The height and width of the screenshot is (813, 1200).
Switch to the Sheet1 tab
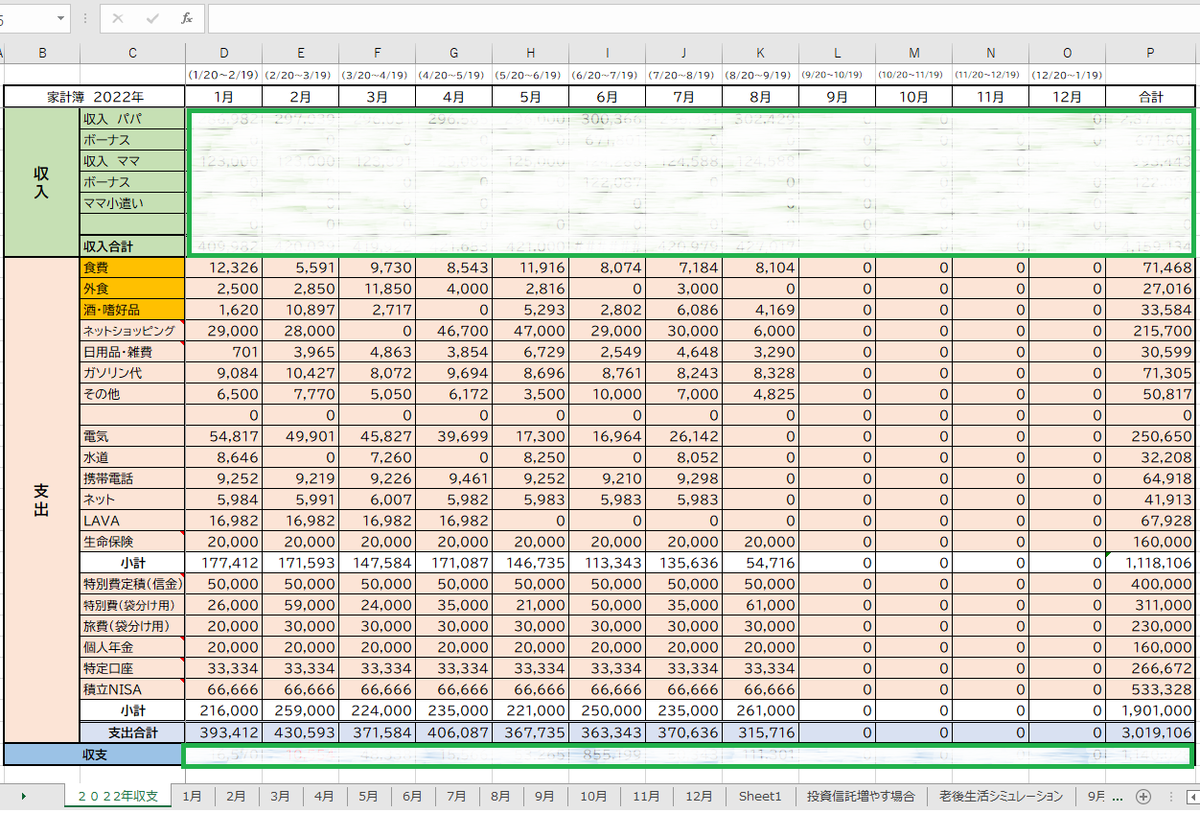[760, 797]
